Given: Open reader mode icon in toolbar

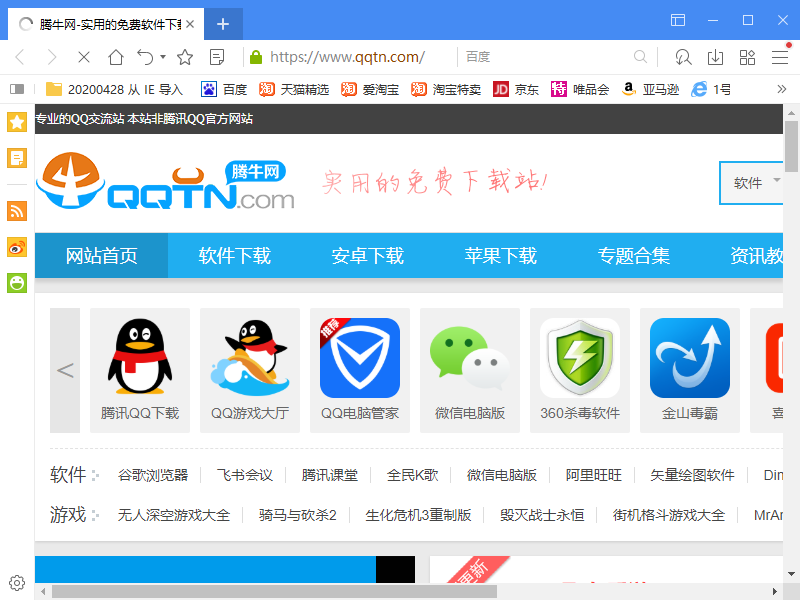Looking at the screenshot, I should point(217,57).
